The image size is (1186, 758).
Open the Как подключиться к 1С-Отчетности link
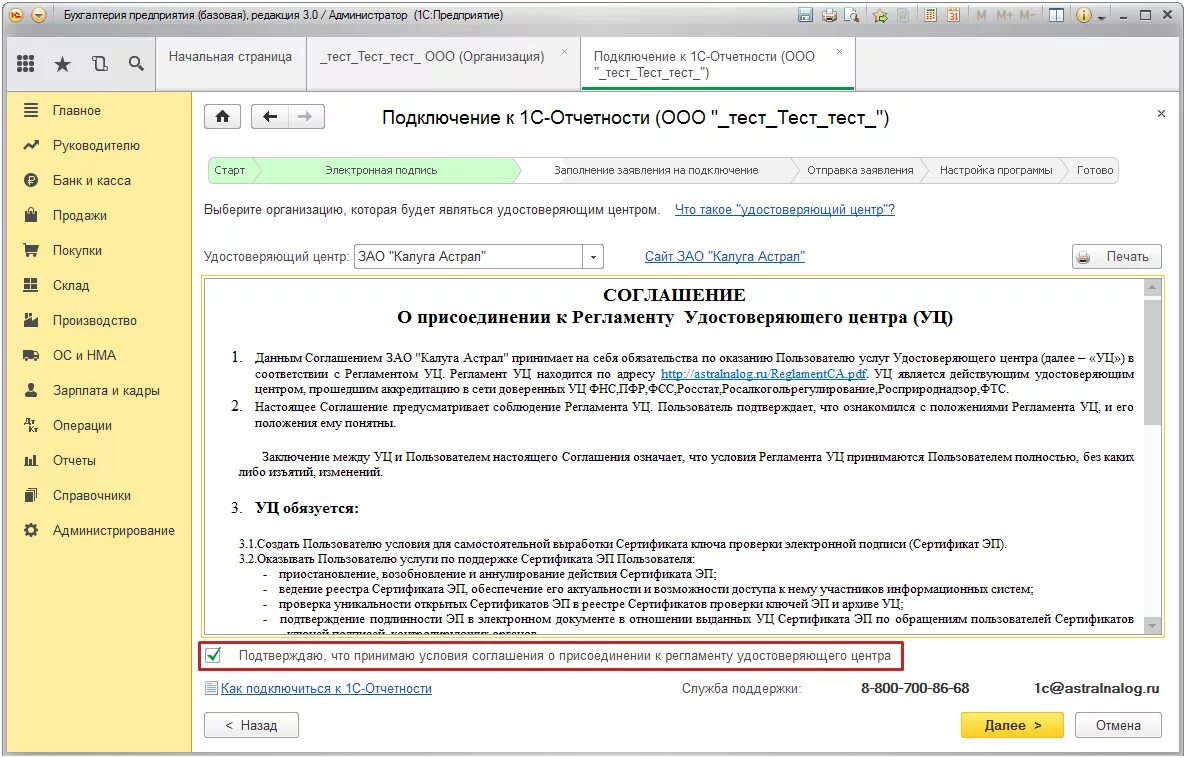(326, 688)
